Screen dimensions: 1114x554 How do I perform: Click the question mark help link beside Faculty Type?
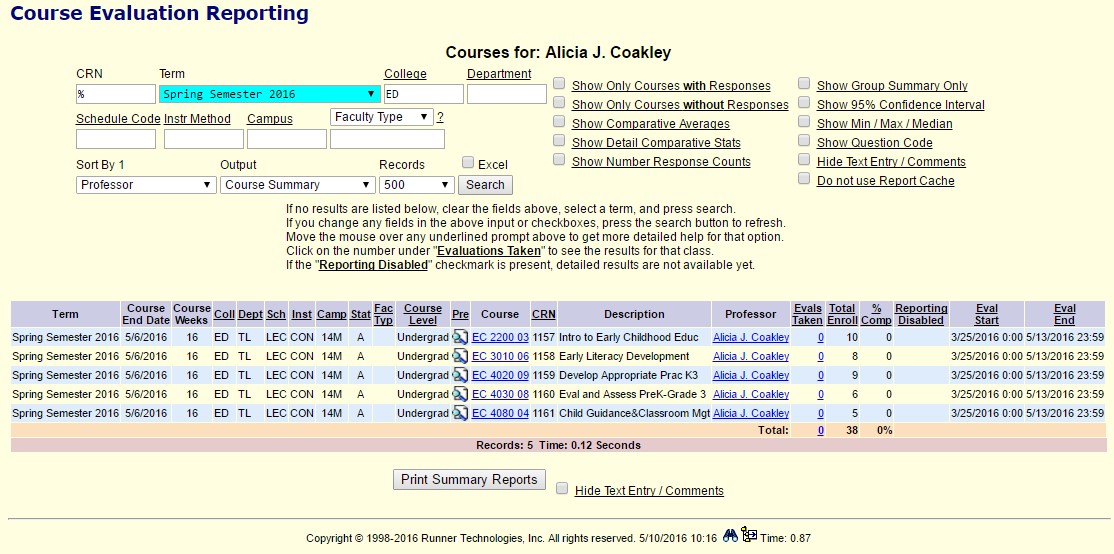(x=440, y=118)
